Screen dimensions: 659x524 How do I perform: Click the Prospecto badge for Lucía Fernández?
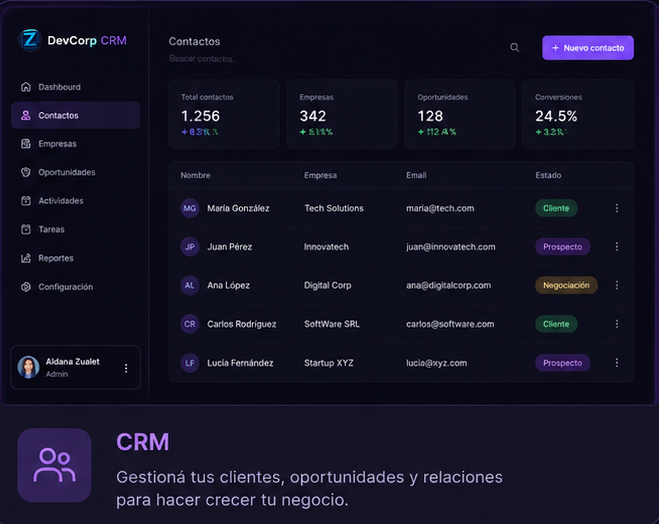[x=562, y=363]
